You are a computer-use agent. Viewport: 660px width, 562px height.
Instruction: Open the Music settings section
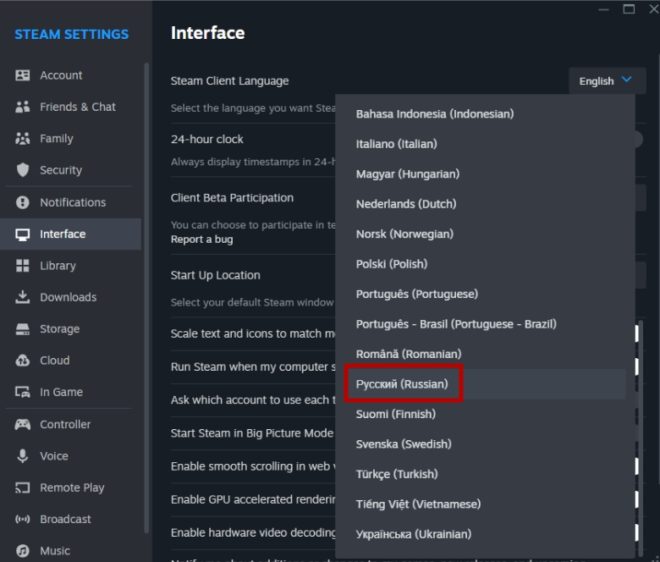point(71,551)
